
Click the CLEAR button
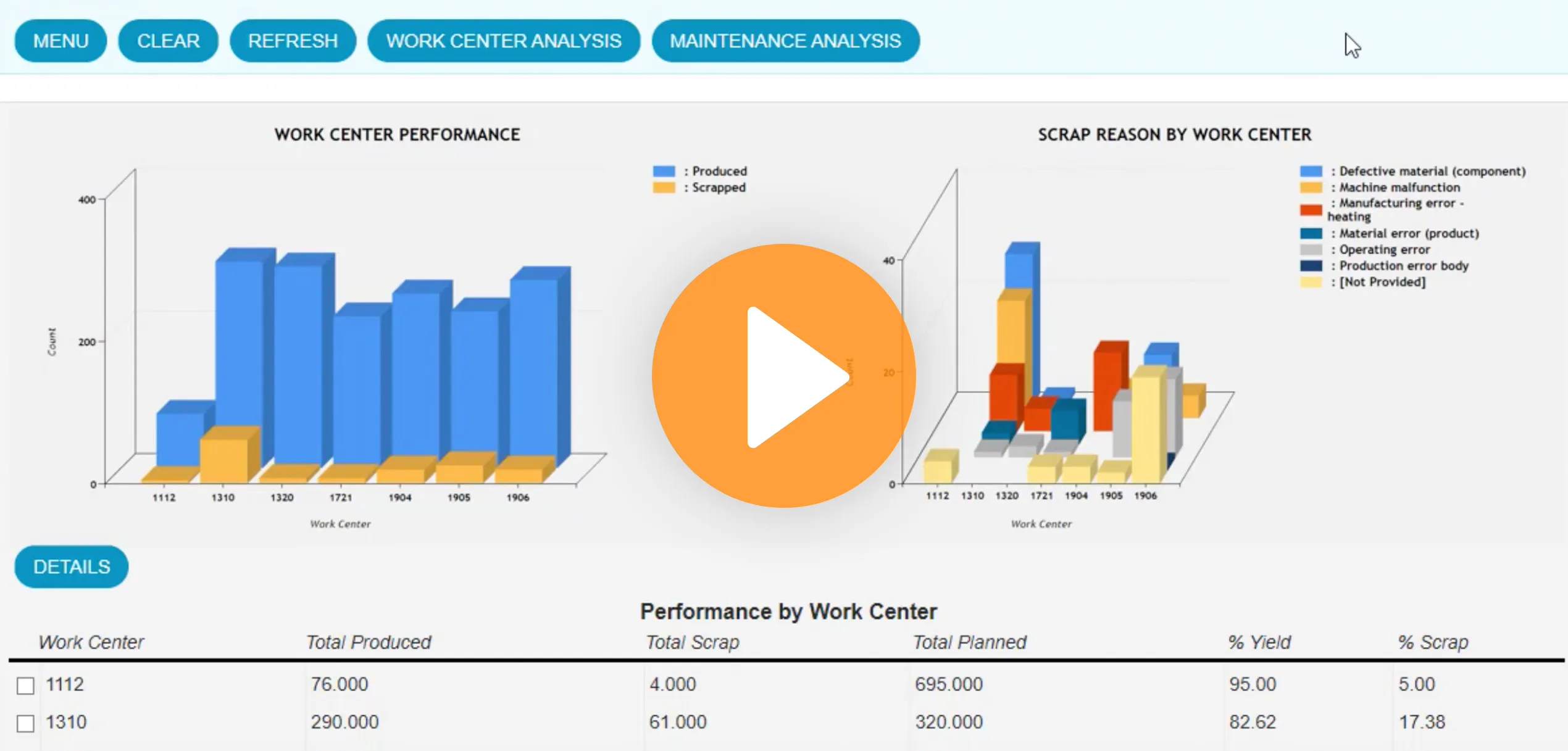point(168,41)
